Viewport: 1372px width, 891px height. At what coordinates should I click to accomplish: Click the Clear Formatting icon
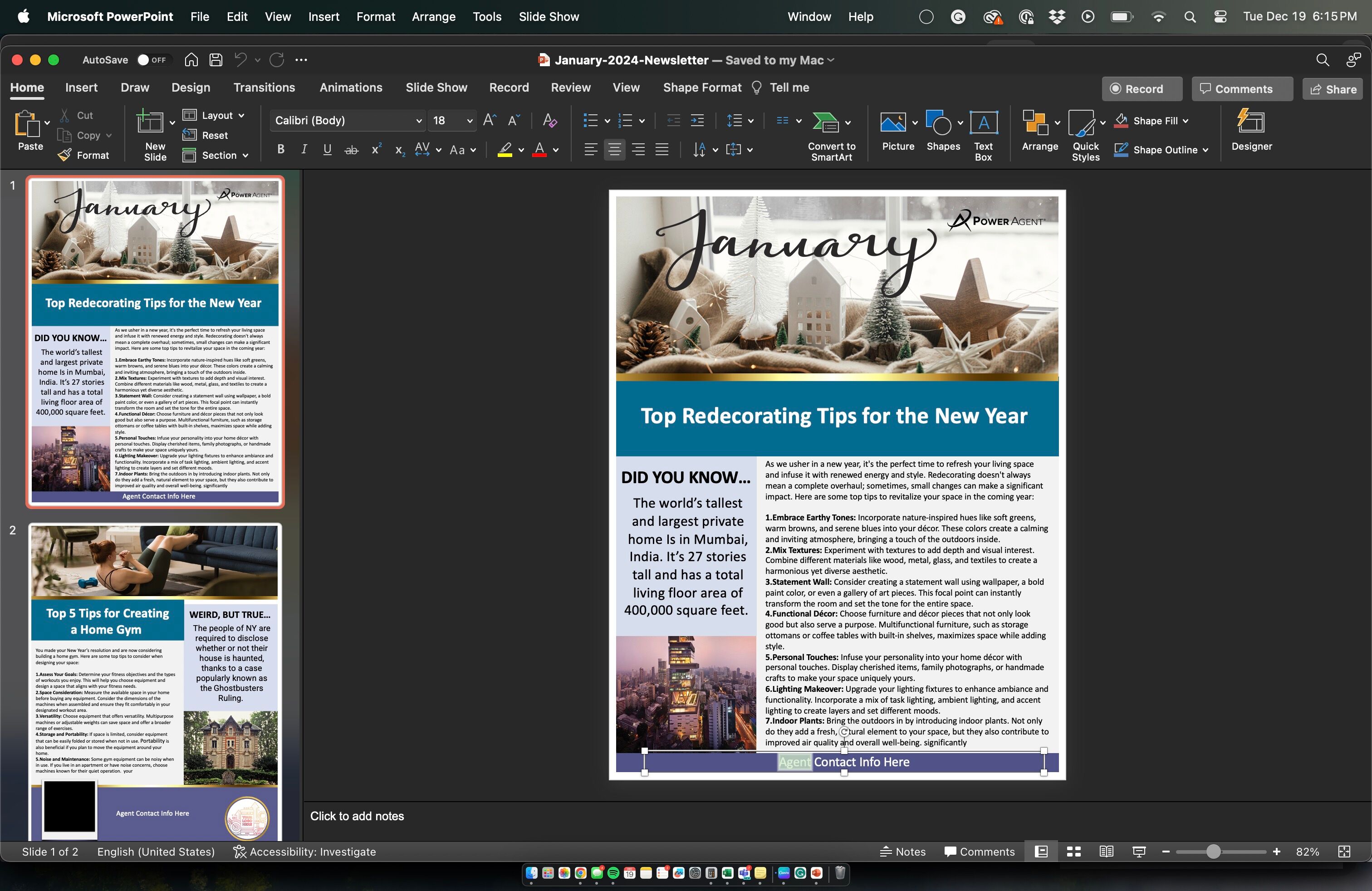[549, 121]
